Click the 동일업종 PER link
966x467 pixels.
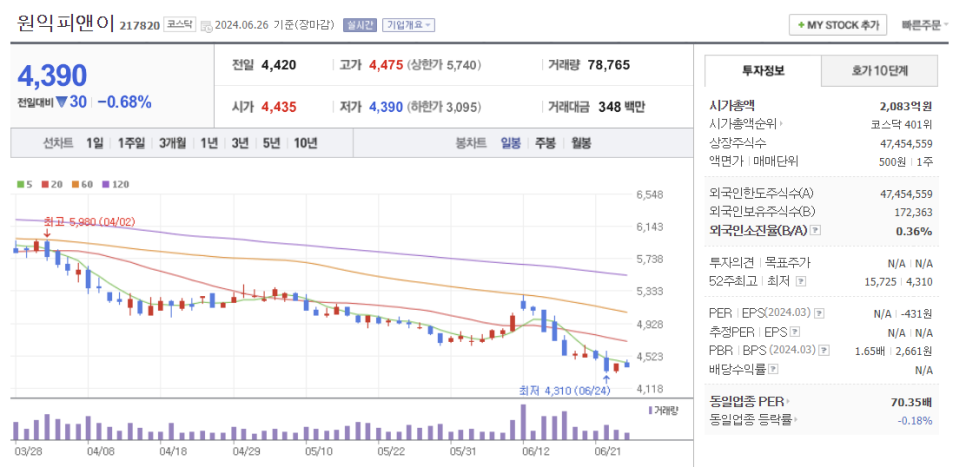(747, 402)
